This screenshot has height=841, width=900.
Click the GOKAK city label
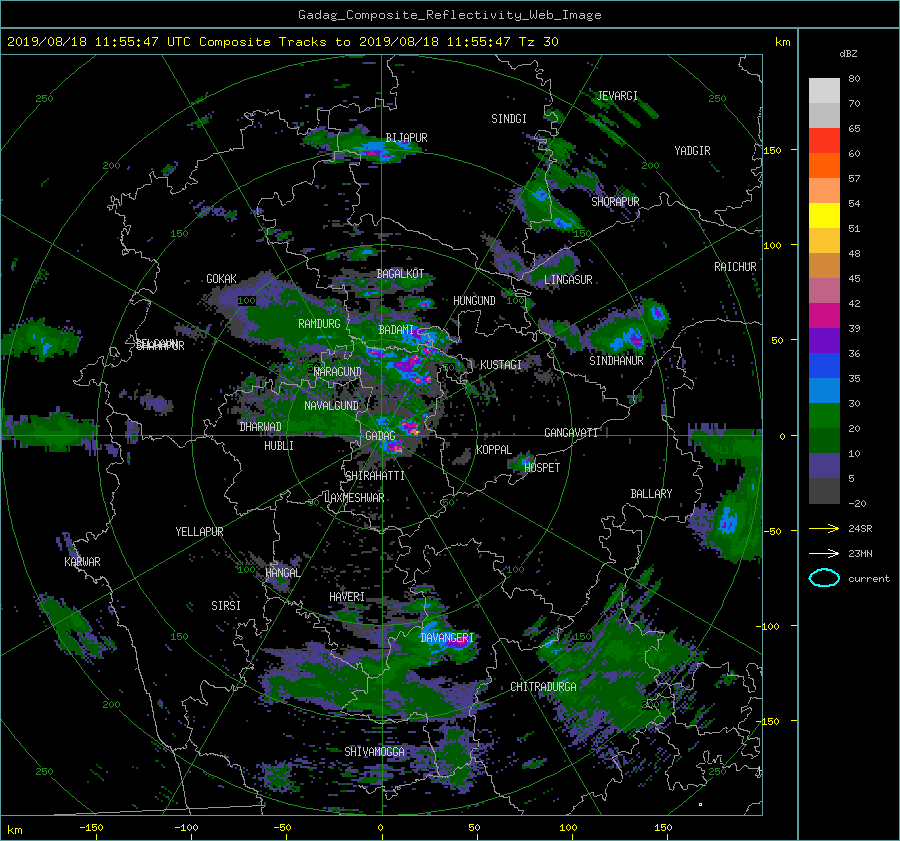222,279
